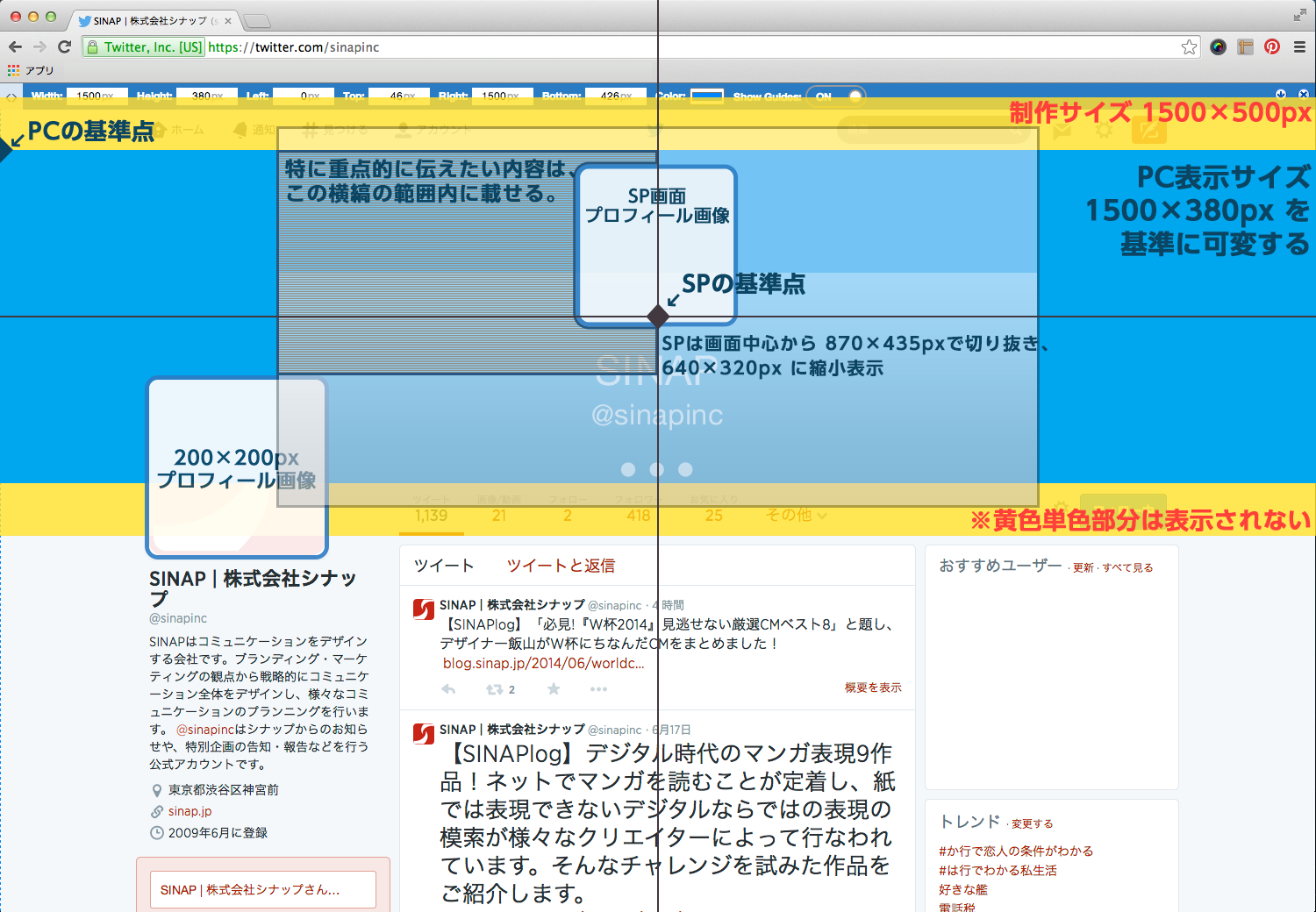The height and width of the screenshot is (912, 1316).
Task: Click the 4 時間 timestamp on first tweet
Action: [x=669, y=605]
